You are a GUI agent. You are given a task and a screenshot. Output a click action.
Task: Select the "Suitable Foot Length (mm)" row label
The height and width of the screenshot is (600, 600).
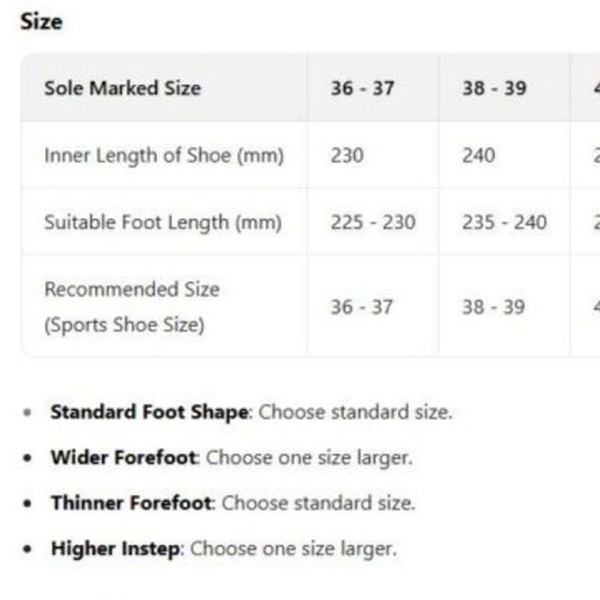click(162, 222)
